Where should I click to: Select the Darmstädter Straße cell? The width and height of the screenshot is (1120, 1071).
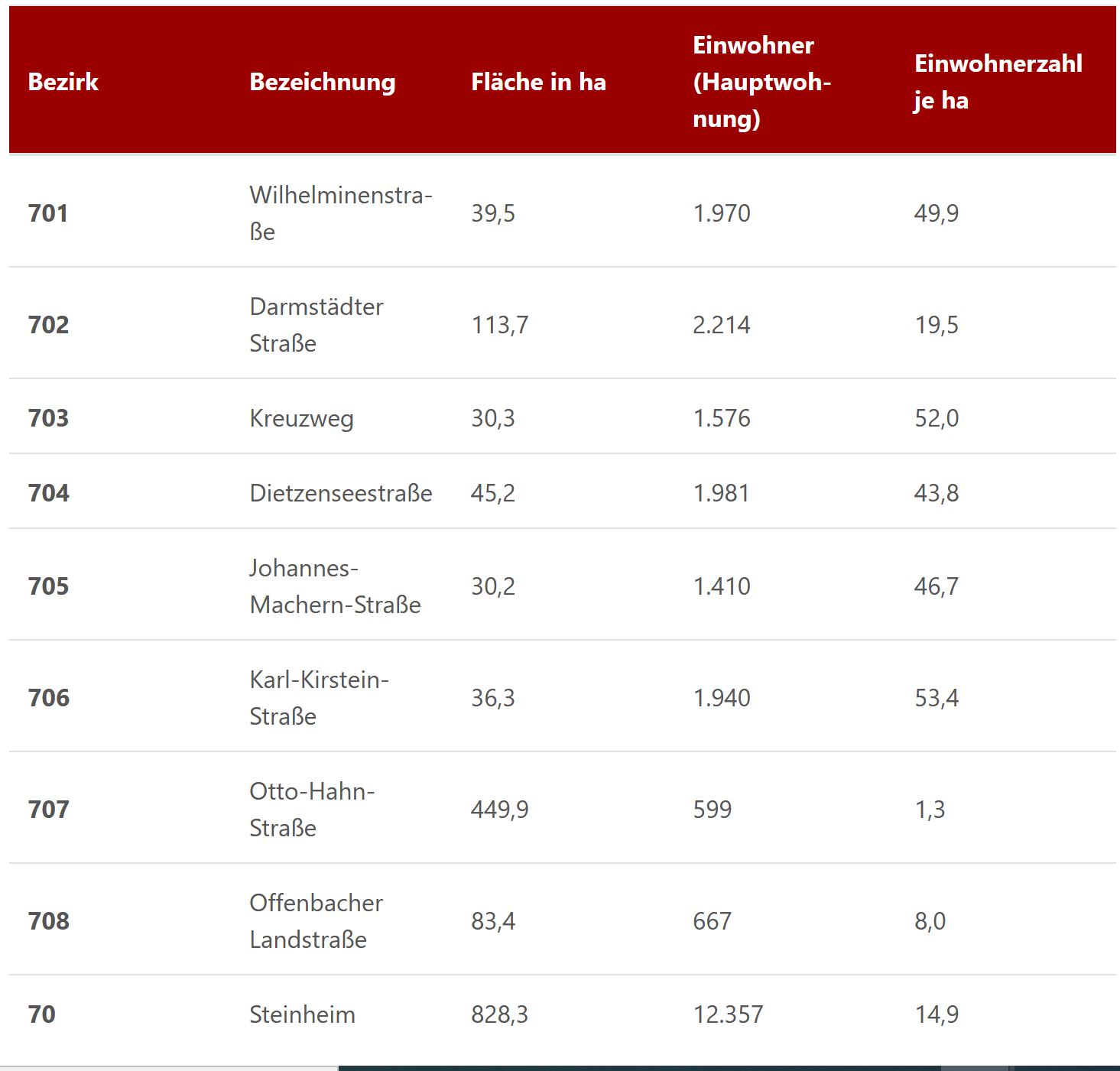[317, 325]
